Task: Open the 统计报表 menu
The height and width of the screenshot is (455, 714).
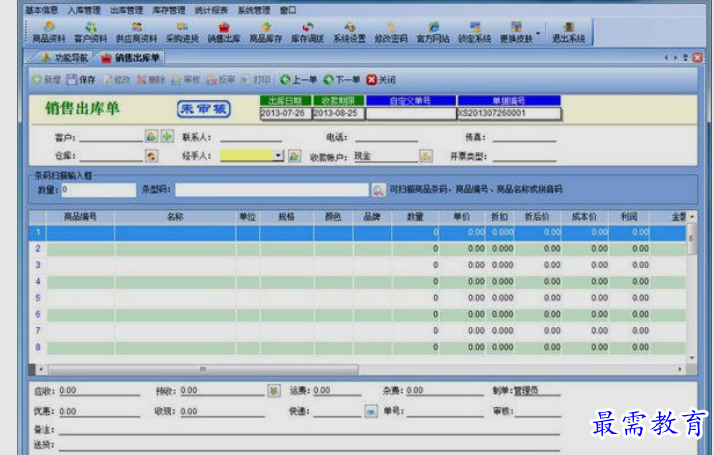Action: (x=210, y=9)
